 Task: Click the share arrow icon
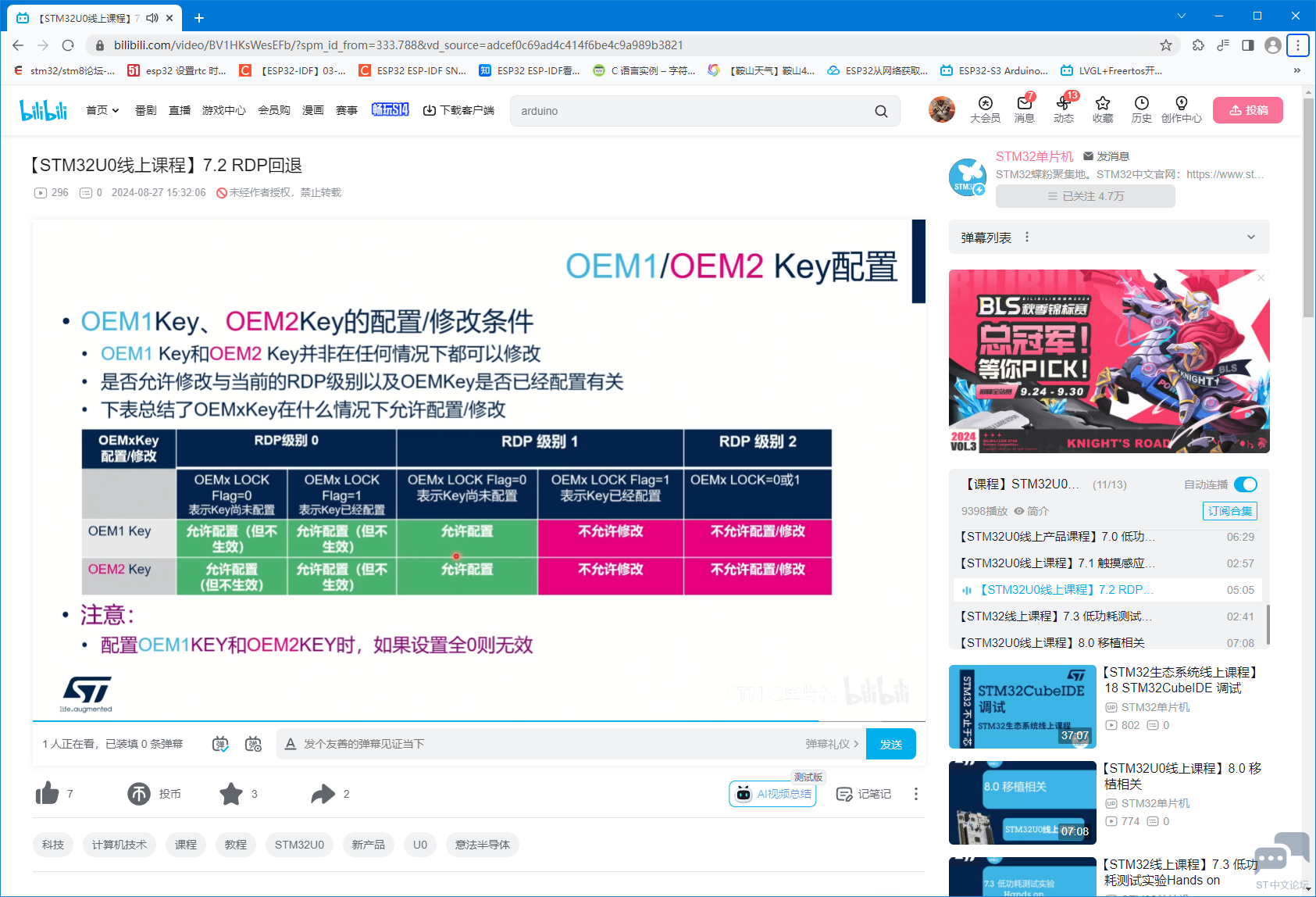(323, 794)
